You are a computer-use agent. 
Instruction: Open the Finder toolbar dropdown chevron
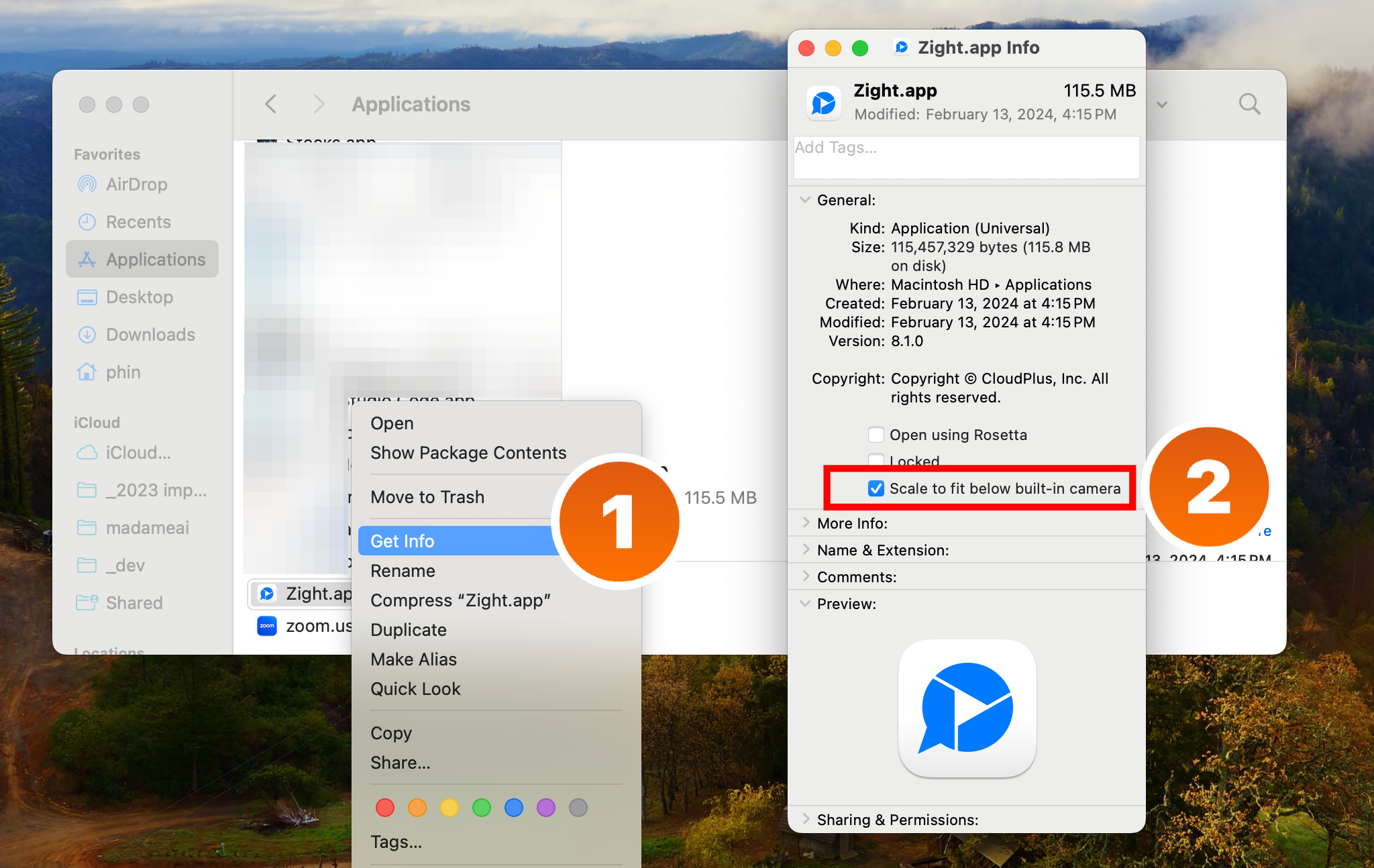coord(1162,105)
